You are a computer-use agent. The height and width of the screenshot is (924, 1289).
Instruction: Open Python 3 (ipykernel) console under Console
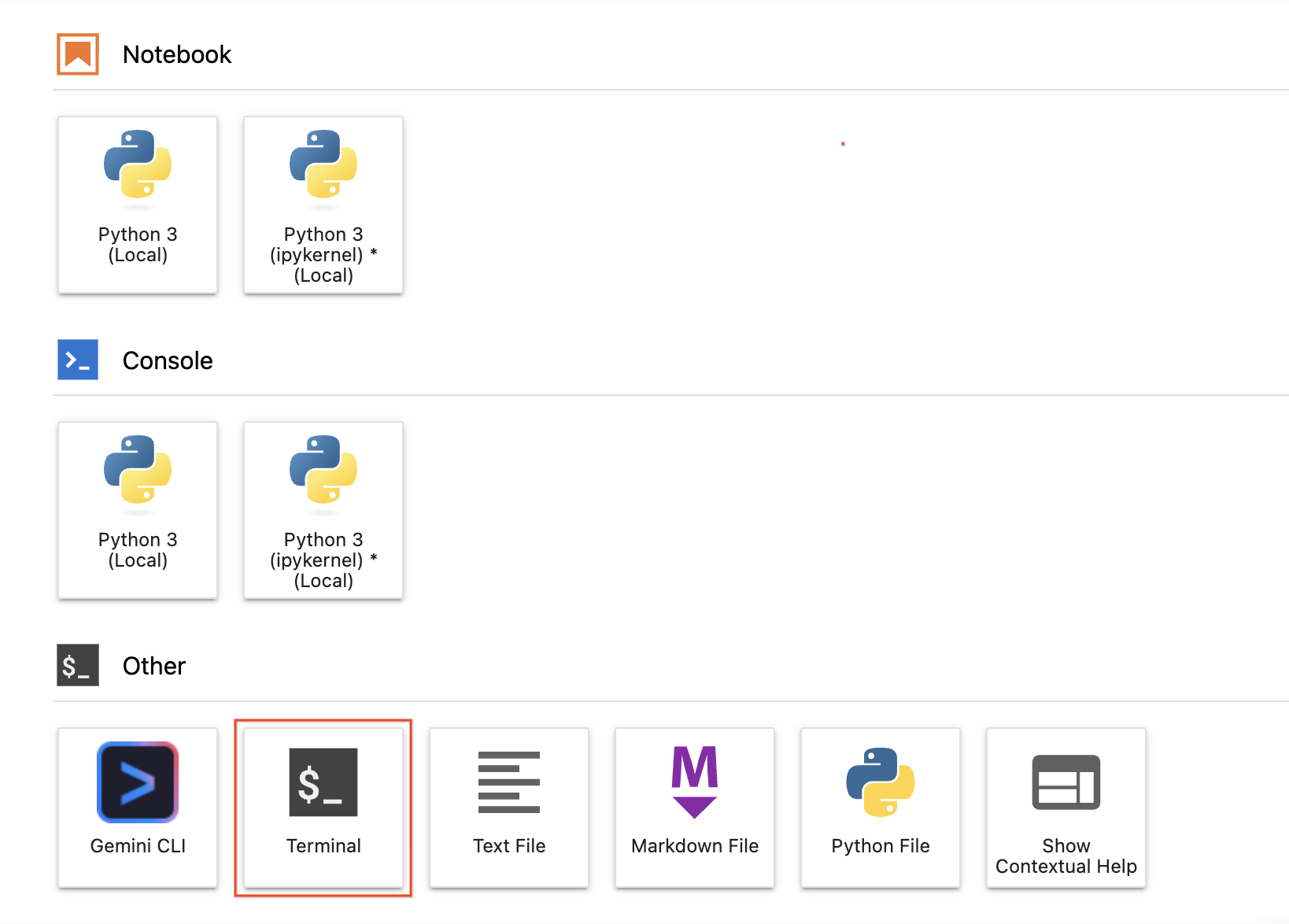point(323,510)
